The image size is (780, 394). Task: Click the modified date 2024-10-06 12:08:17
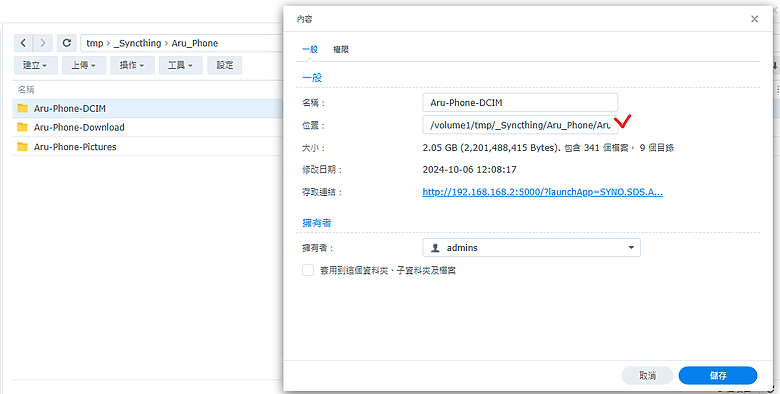[x=470, y=170]
